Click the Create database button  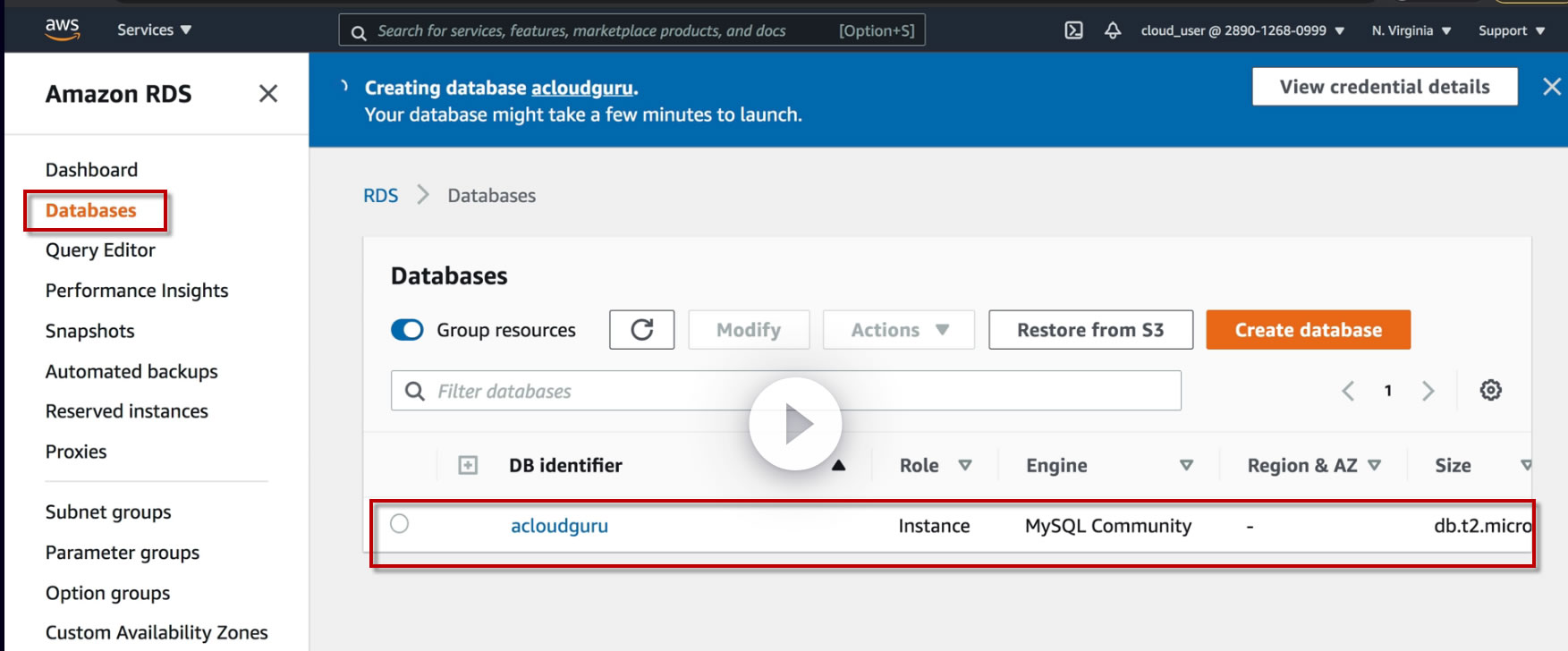coord(1309,330)
